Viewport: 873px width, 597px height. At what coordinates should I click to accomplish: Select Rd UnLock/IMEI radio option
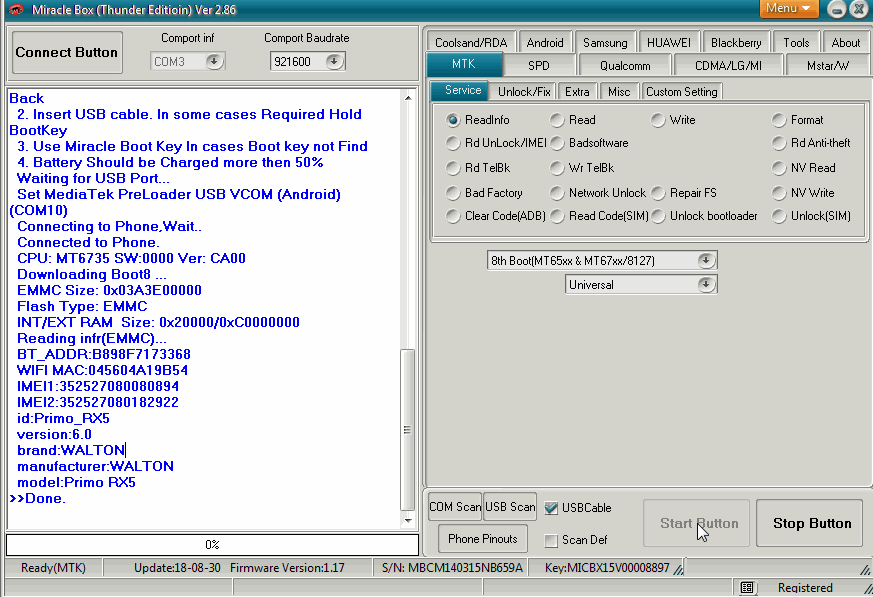click(x=453, y=143)
